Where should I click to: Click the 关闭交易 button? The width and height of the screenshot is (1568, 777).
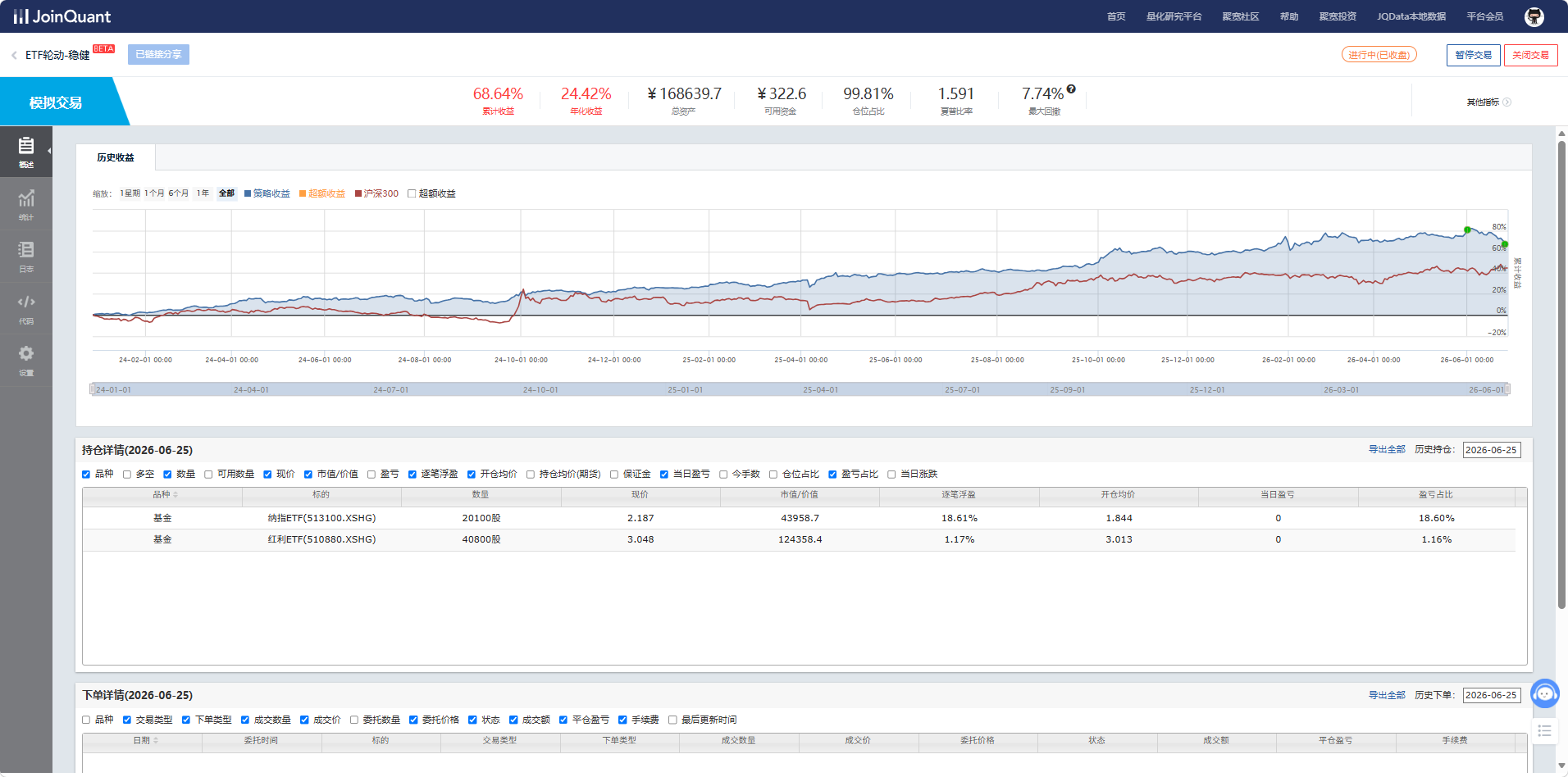click(x=1530, y=55)
